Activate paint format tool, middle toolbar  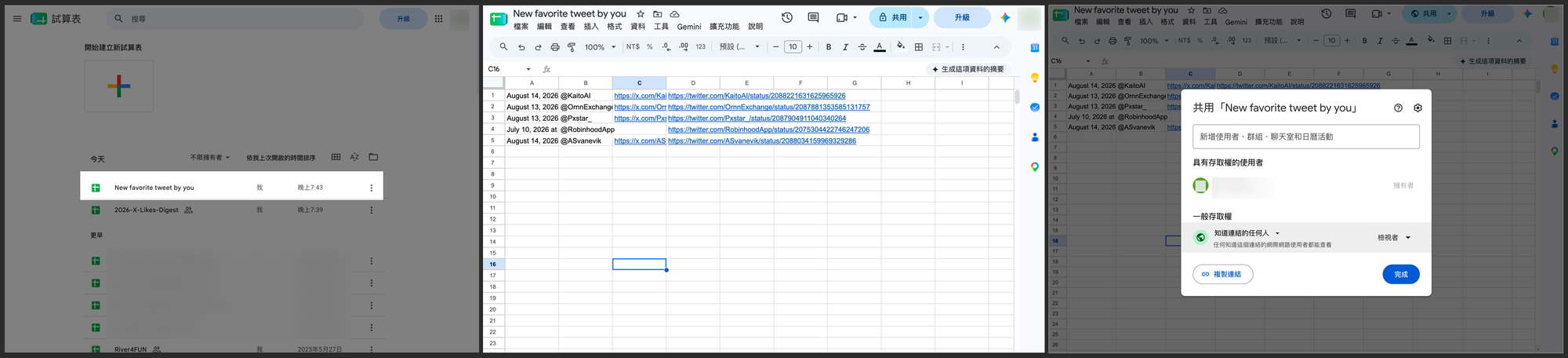(x=572, y=47)
